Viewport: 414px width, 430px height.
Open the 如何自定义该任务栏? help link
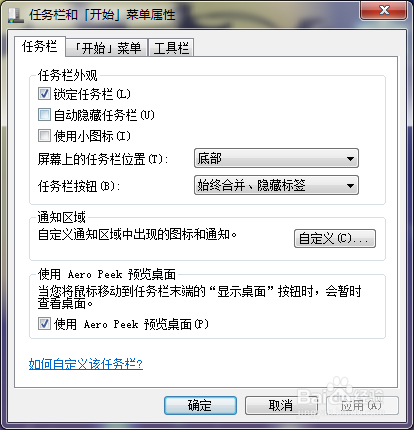point(86,364)
